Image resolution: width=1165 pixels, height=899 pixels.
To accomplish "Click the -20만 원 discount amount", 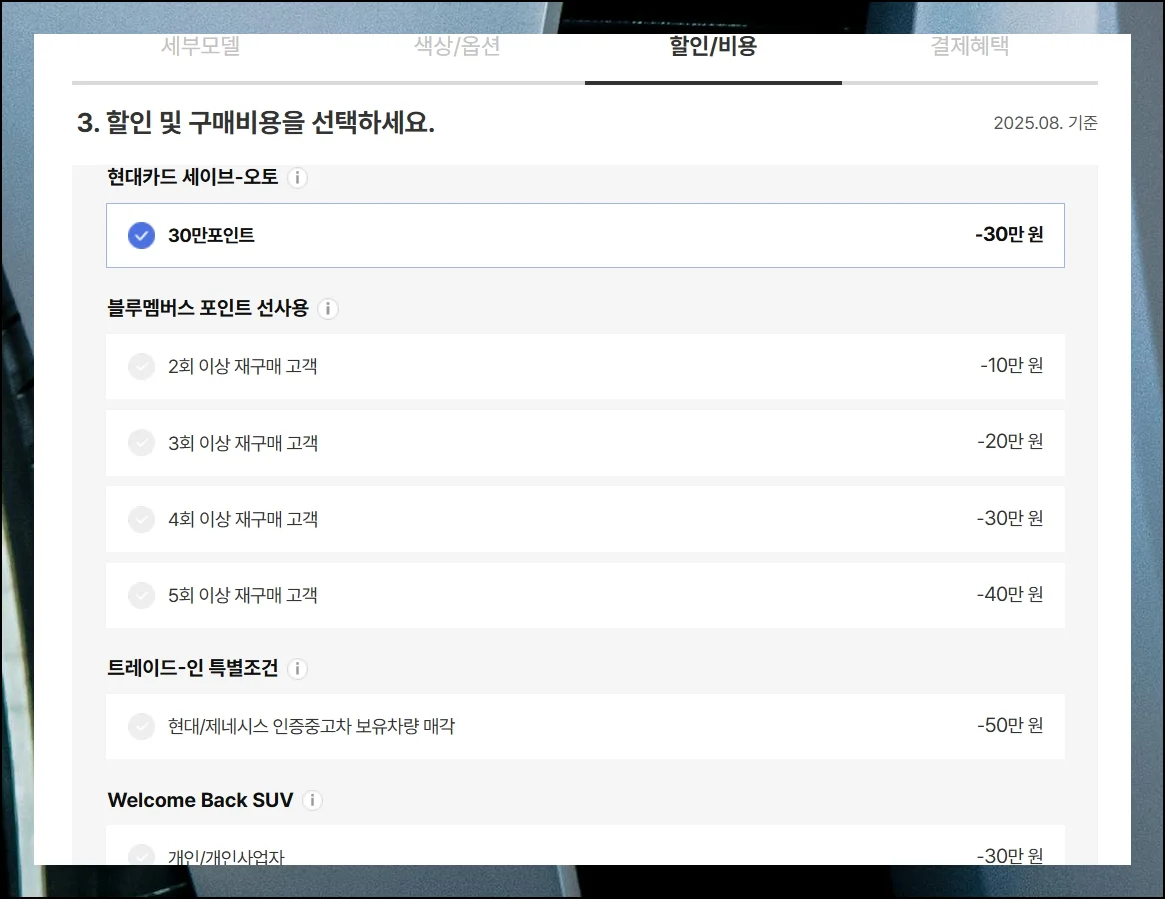I will click(x=1010, y=442).
